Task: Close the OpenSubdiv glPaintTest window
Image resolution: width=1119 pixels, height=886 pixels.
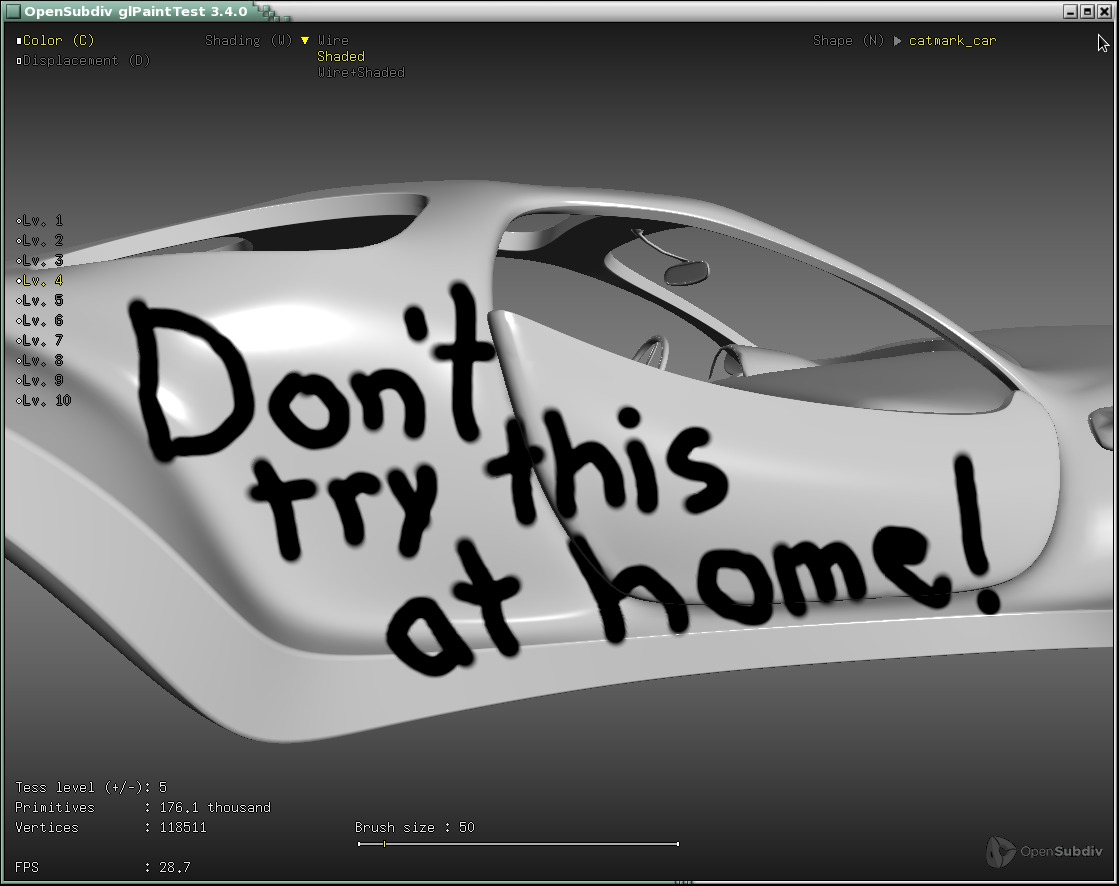Action: (1104, 11)
